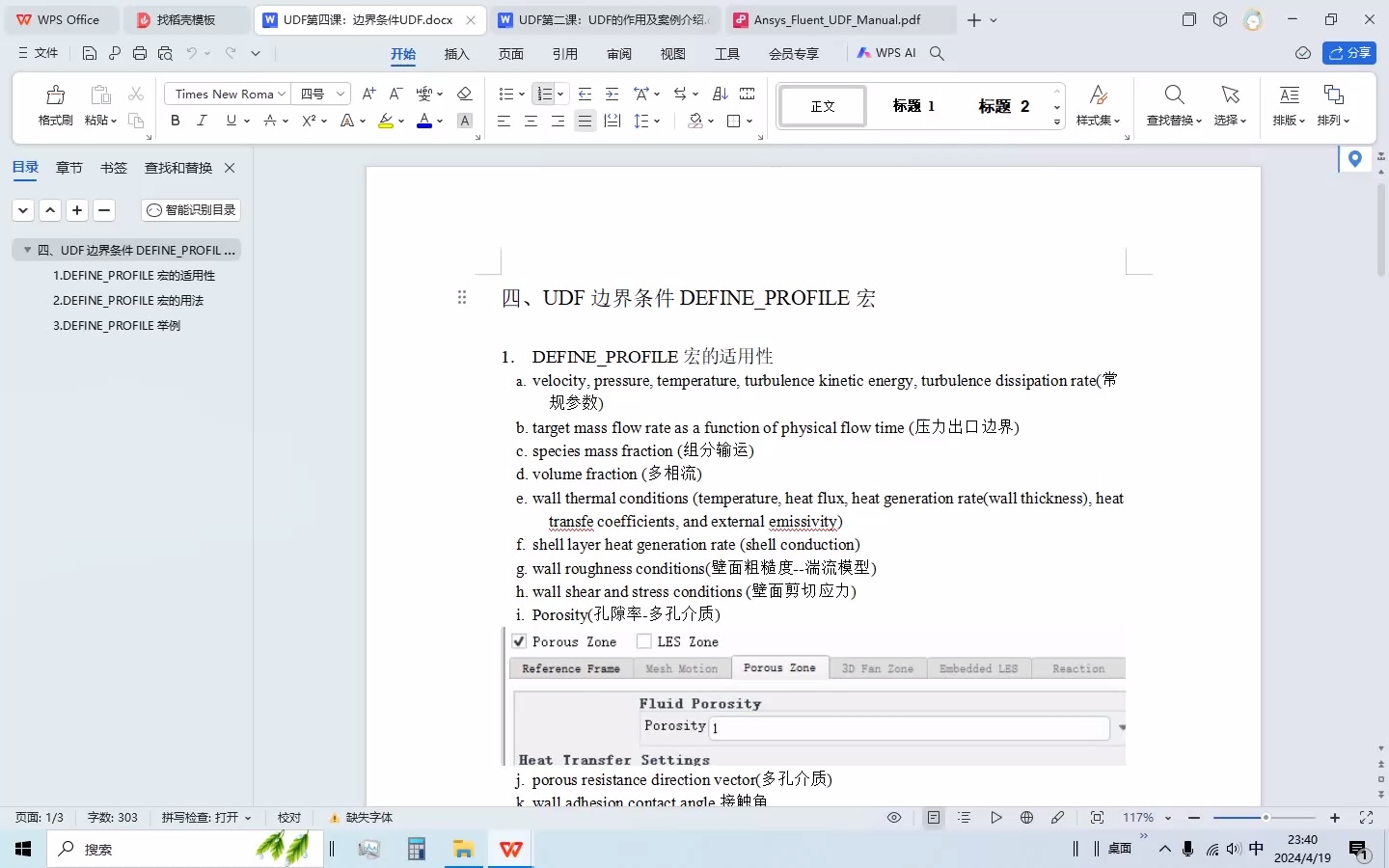1389x868 pixels.
Task: Click the full-screen reading eye icon in status bar
Action: click(x=892, y=817)
